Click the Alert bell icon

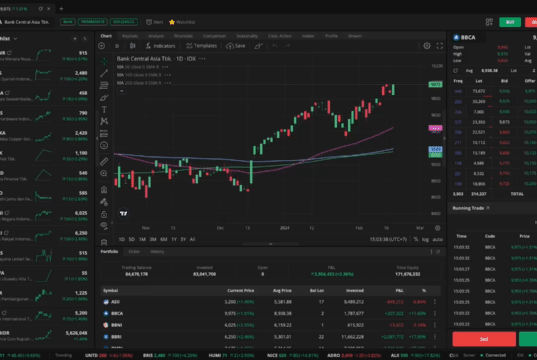(149, 22)
